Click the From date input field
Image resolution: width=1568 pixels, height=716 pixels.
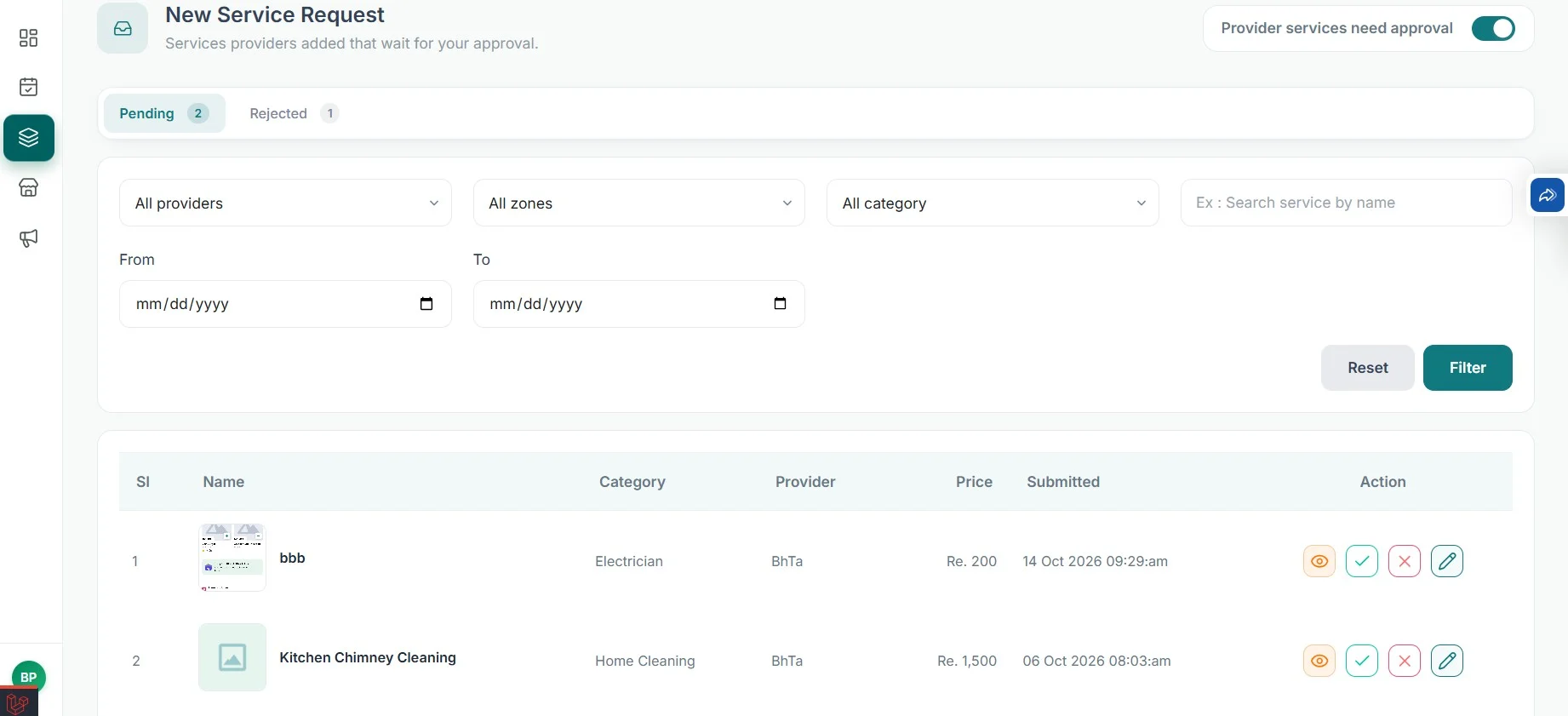pyautogui.click(x=285, y=304)
